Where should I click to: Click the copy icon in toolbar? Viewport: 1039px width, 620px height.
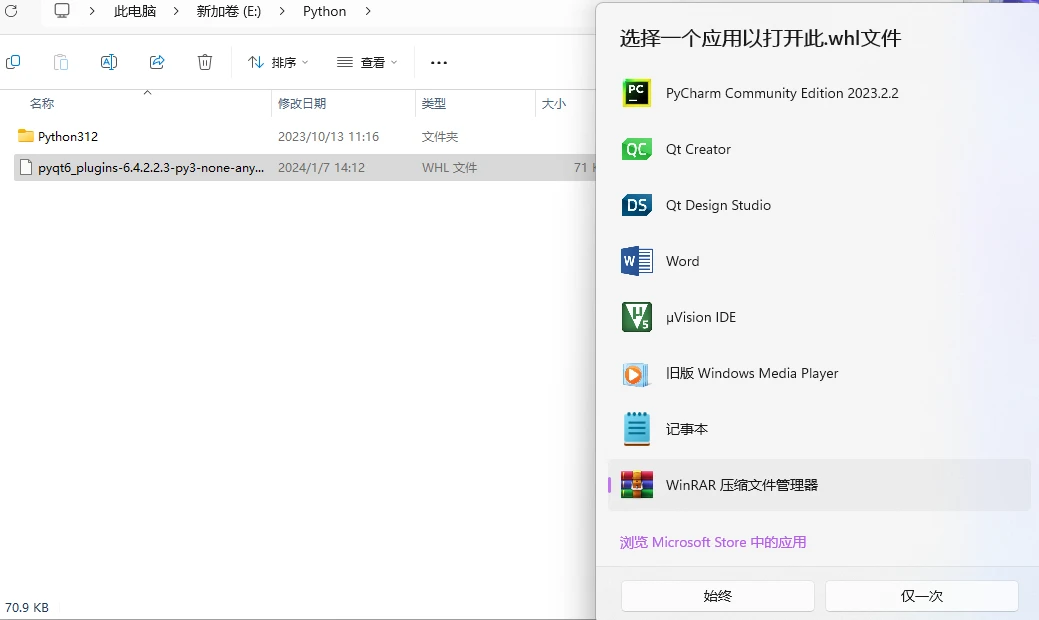[x=13, y=62]
